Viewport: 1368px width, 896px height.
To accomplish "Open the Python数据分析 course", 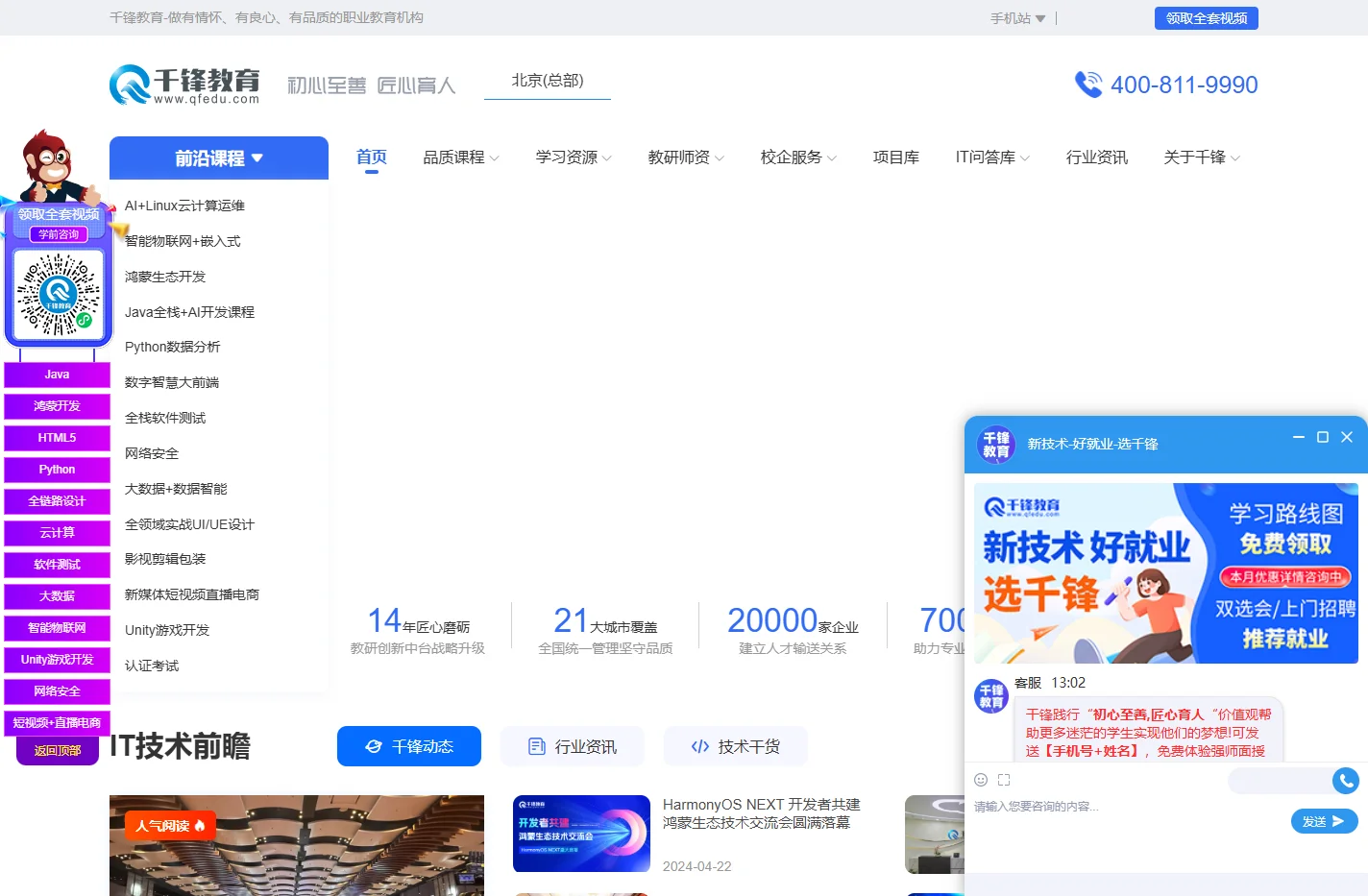I will tap(172, 347).
